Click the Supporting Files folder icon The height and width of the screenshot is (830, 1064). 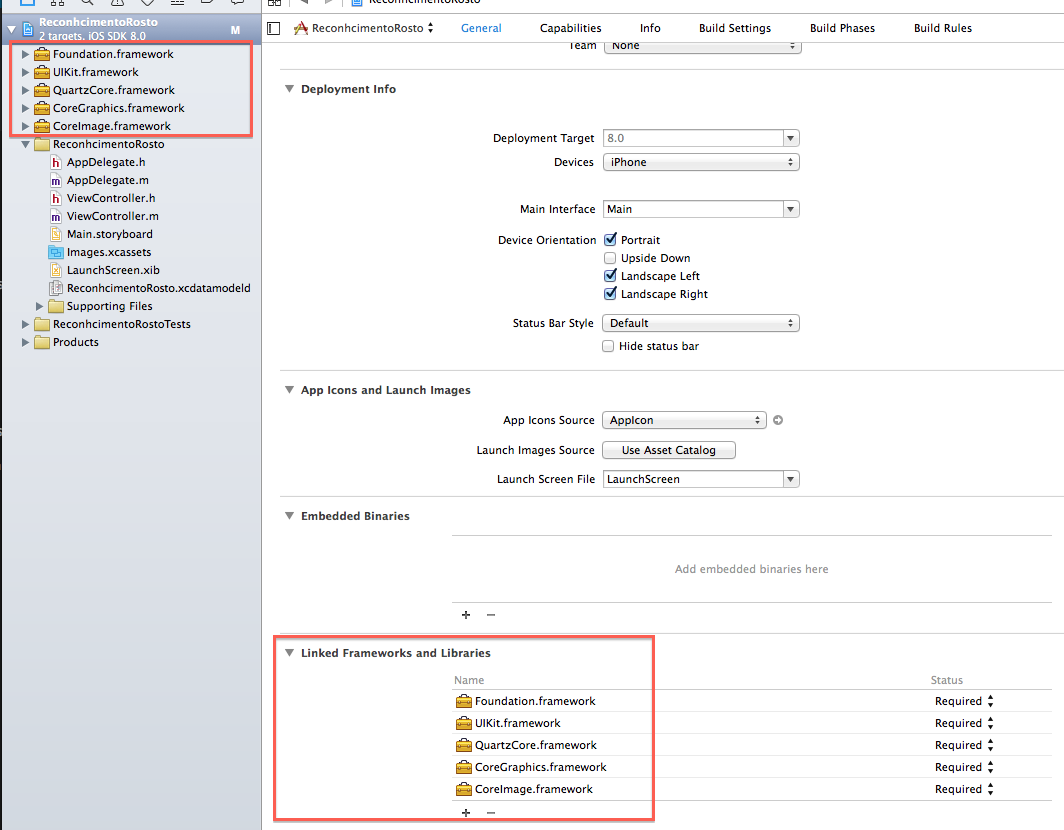pyautogui.click(x=56, y=306)
